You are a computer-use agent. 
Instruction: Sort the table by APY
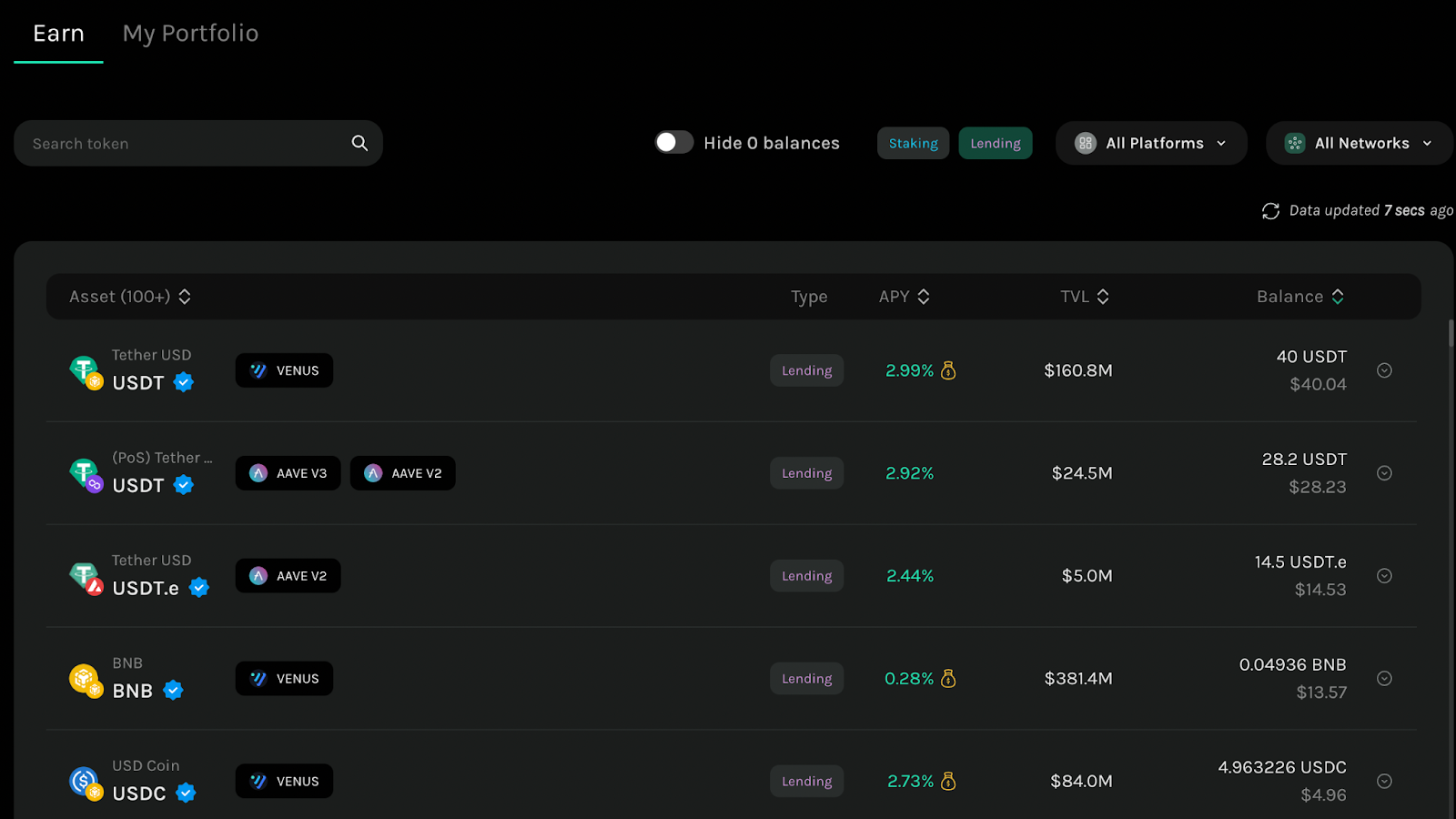pyautogui.click(x=904, y=297)
